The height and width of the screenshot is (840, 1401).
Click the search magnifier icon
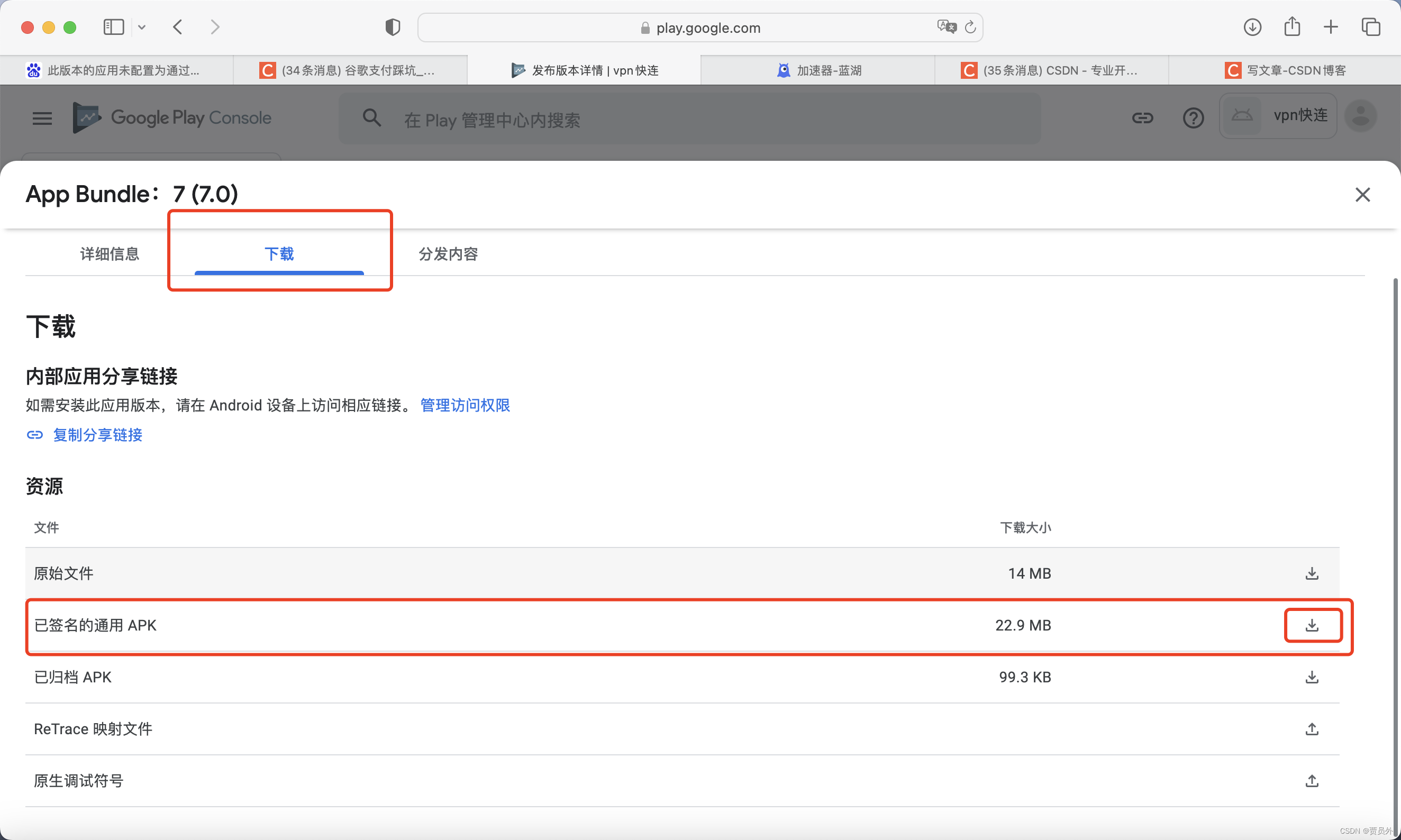tap(372, 118)
